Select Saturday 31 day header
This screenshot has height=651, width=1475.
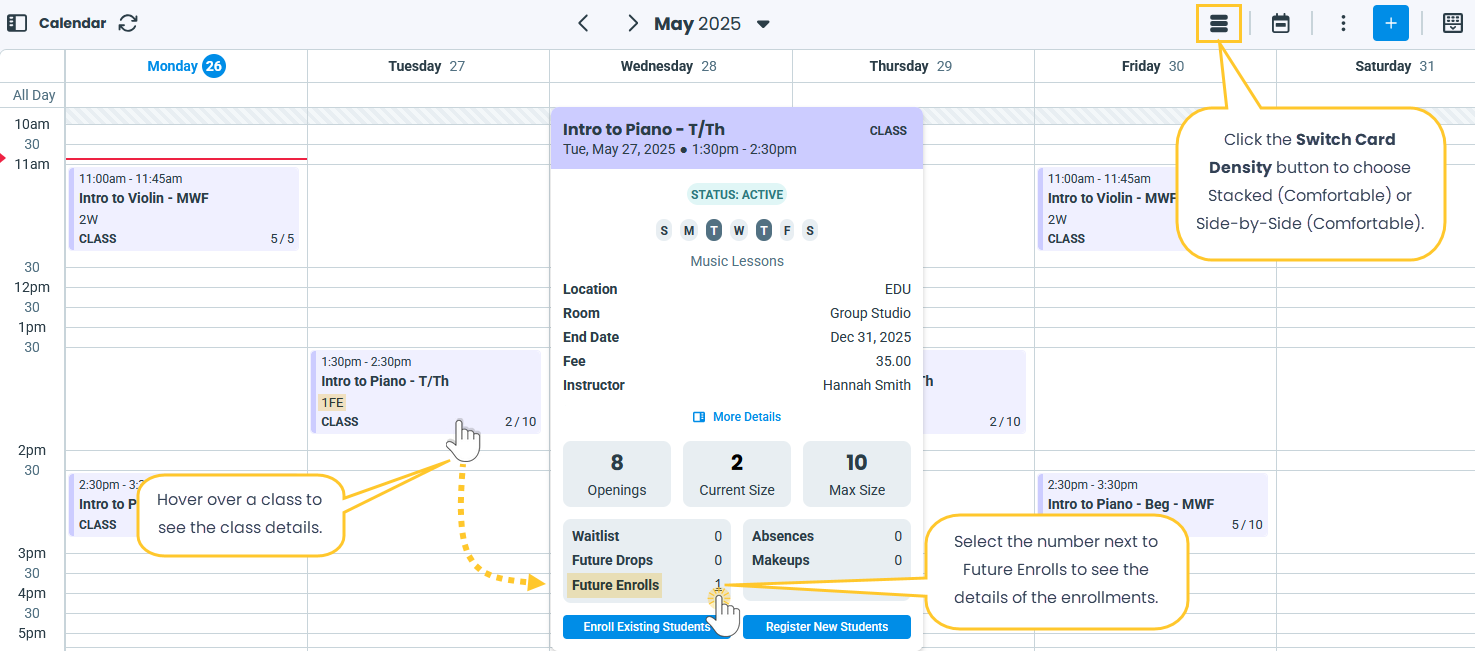(1394, 66)
